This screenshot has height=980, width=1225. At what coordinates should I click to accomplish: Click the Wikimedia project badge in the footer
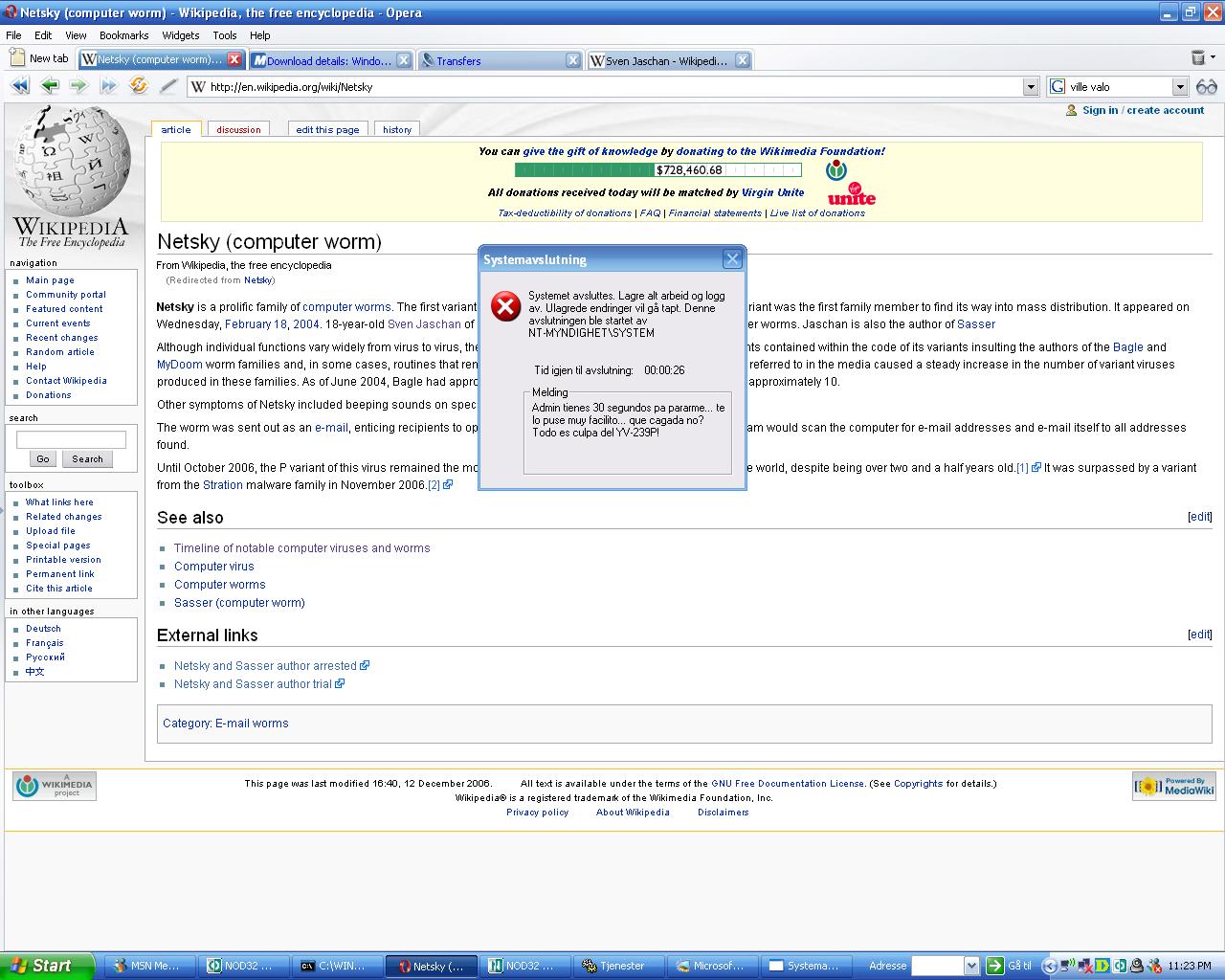click(x=55, y=786)
